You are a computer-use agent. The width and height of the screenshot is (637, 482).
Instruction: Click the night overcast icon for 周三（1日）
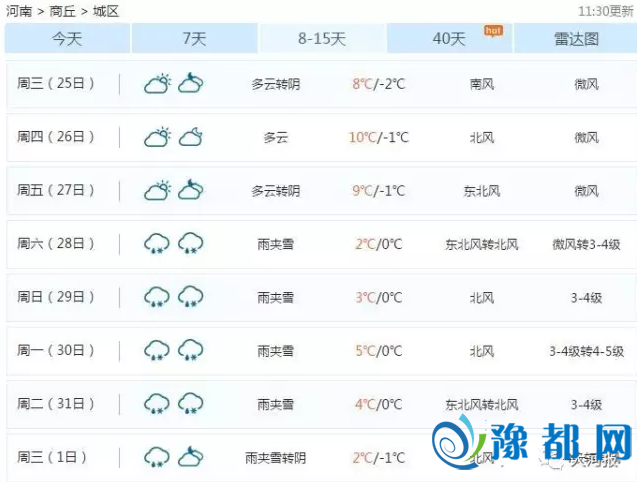[191, 457]
